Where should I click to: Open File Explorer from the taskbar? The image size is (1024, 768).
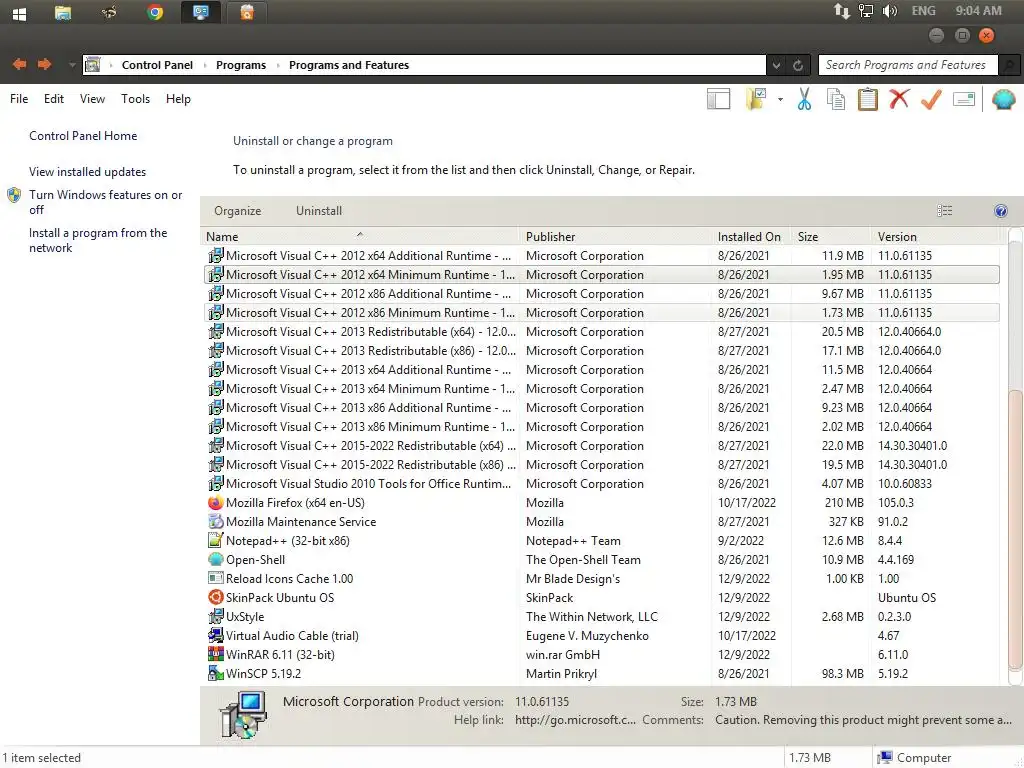pyautogui.click(x=63, y=12)
